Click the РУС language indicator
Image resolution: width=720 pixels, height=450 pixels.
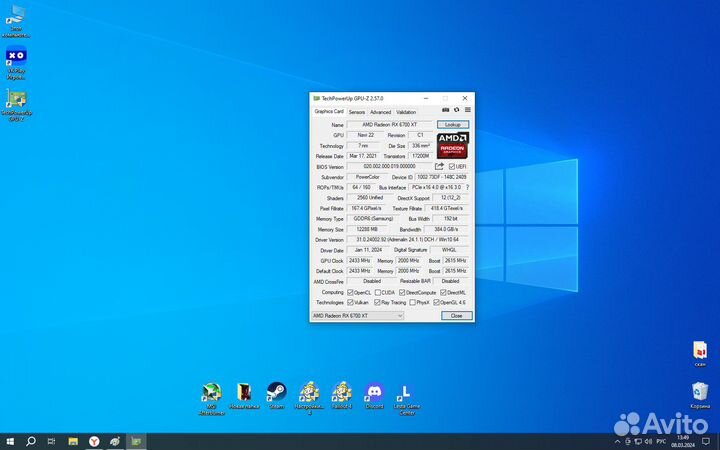point(661,442)
